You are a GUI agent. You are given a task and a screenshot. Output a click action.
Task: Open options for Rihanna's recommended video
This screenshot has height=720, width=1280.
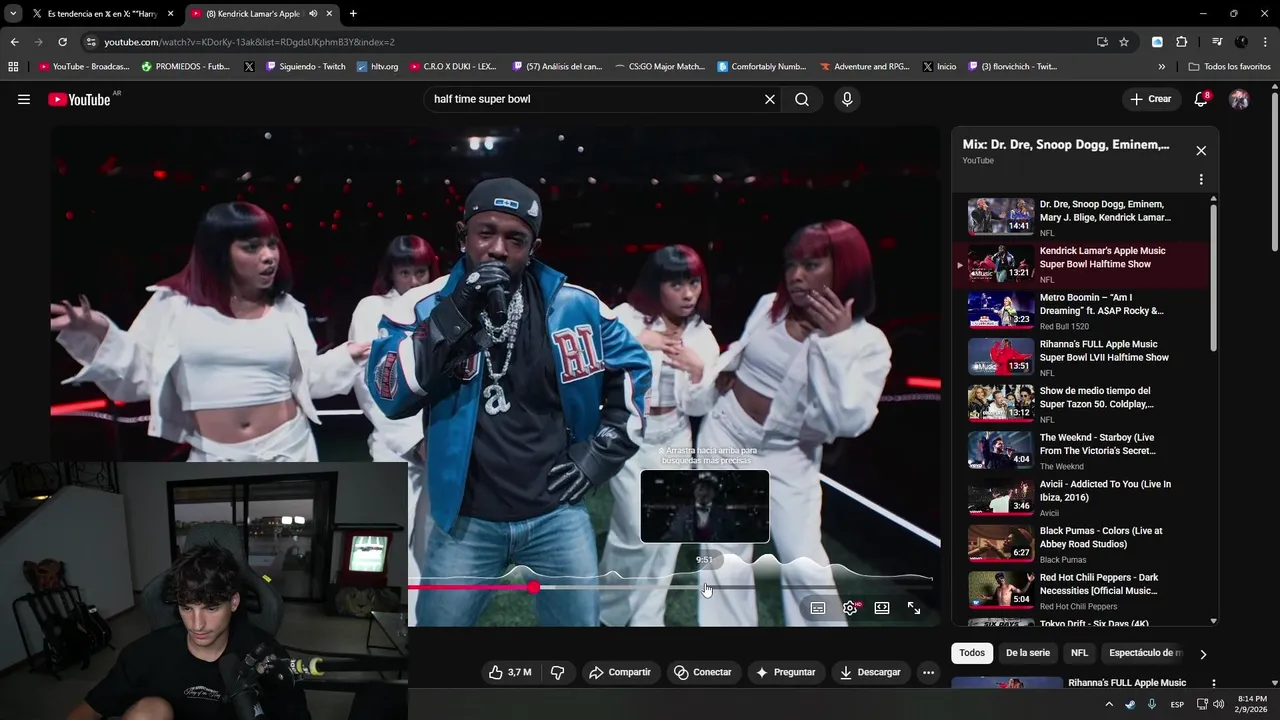point(1214,684)
